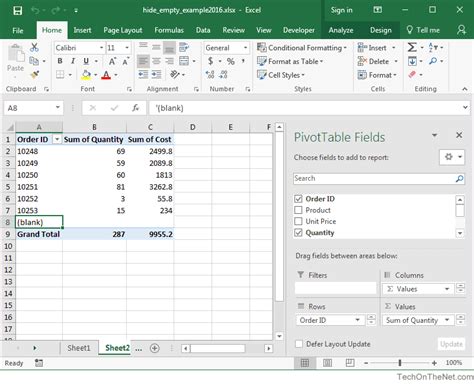Click the Insert Function fx icon

pos(135,108)
